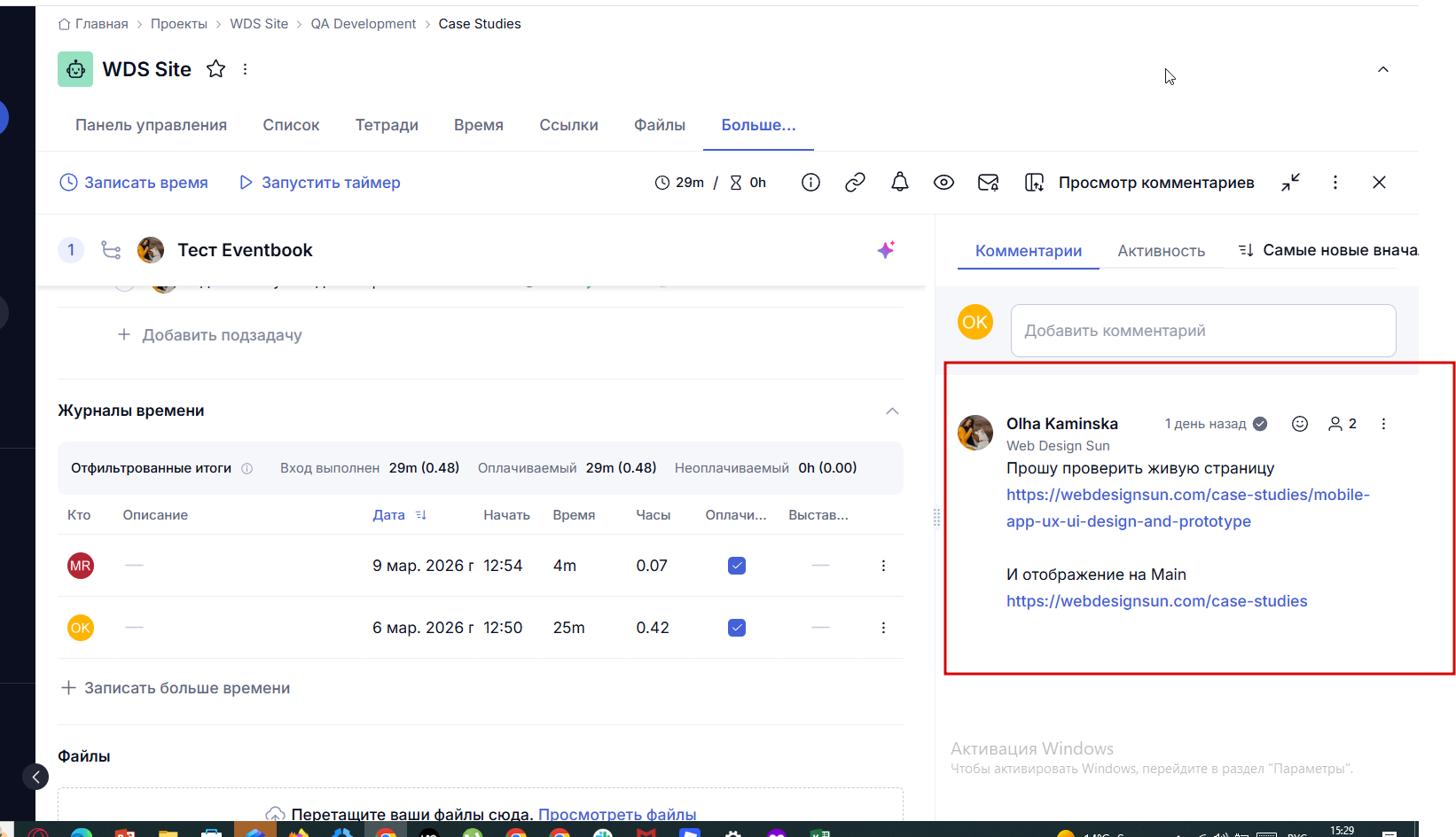Click the bell reminder icon

899,183
